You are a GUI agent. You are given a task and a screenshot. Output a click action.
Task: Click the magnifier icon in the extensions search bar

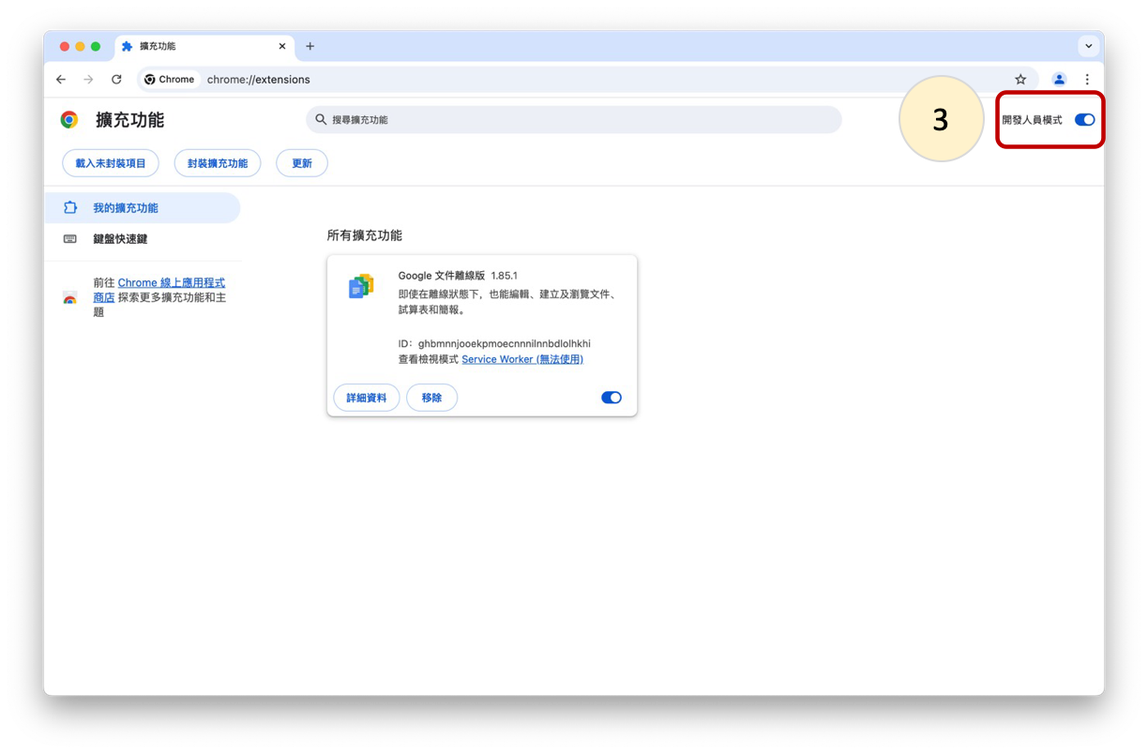(321, 119)
